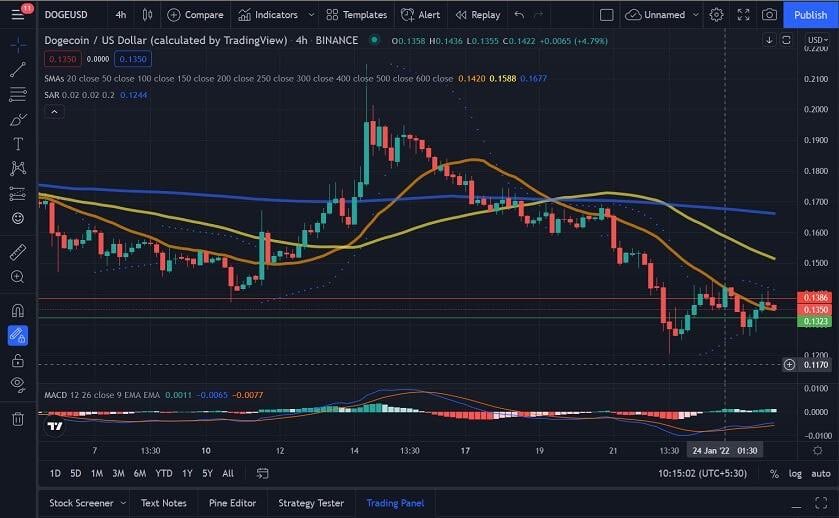Open the emoji icons tool

coord(18,218)
